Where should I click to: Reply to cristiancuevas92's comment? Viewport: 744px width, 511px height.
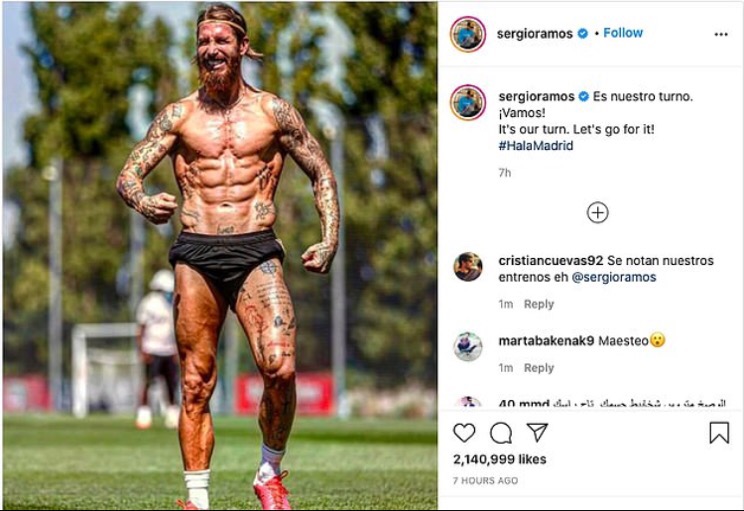click(539, 304)
